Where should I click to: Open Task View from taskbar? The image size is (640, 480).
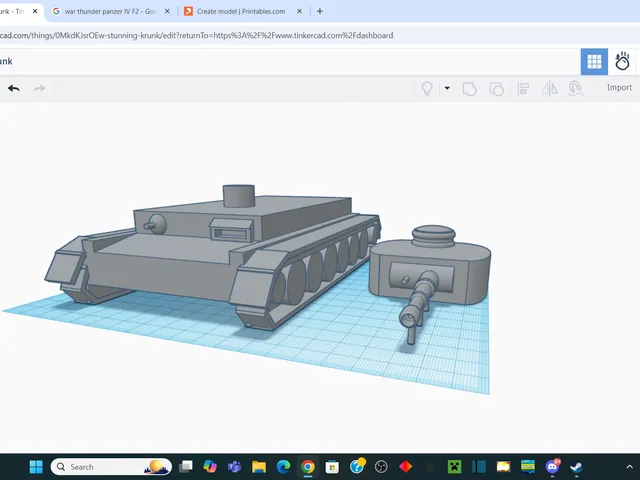[186, 467]
